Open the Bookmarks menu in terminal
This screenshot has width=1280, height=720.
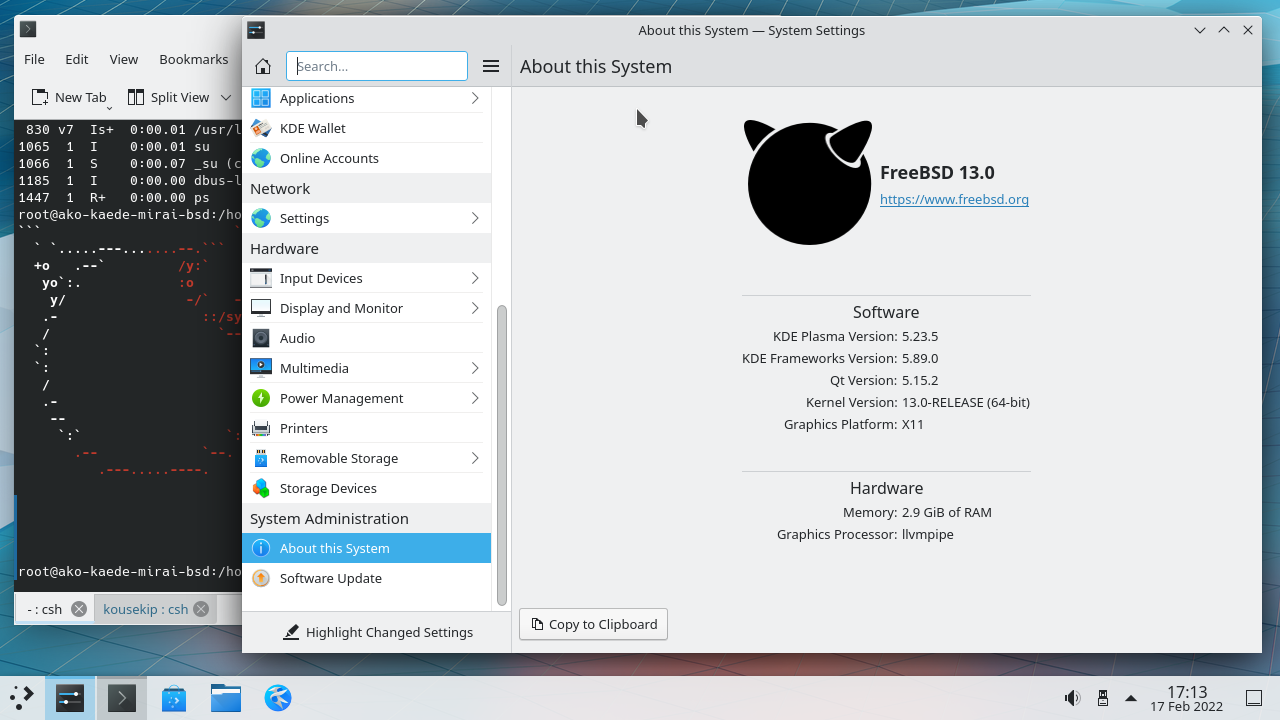193,59
